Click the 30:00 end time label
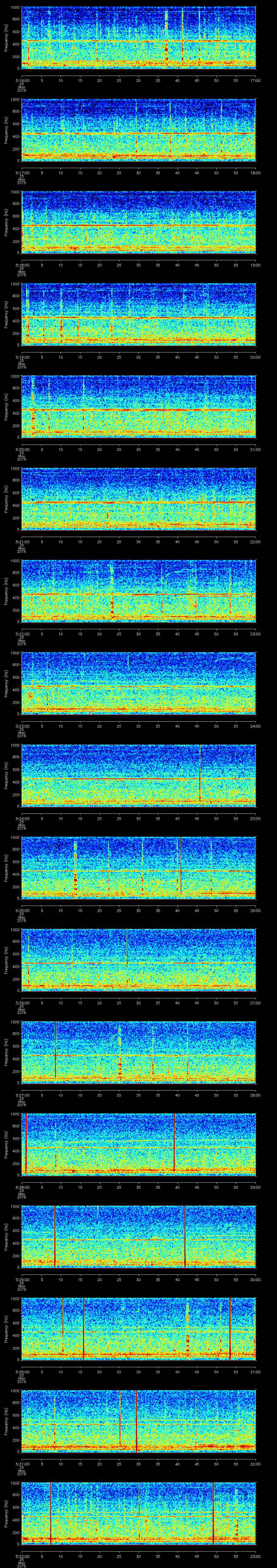The height and width of the screenshot is (1568, 277). pos(256,1279)
